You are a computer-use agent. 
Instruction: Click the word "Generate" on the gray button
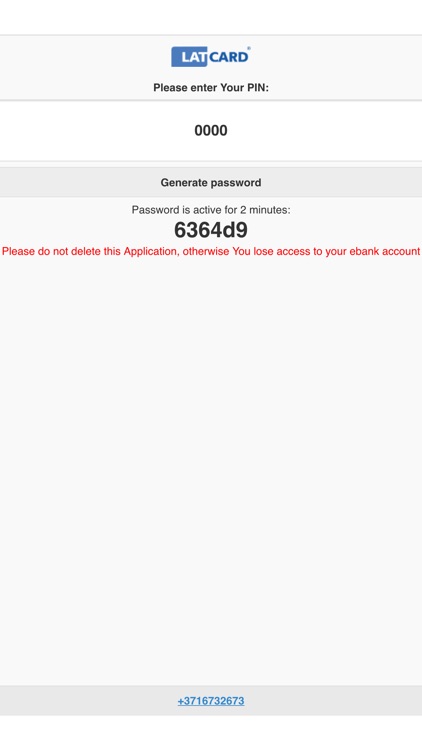pos(183,182)
